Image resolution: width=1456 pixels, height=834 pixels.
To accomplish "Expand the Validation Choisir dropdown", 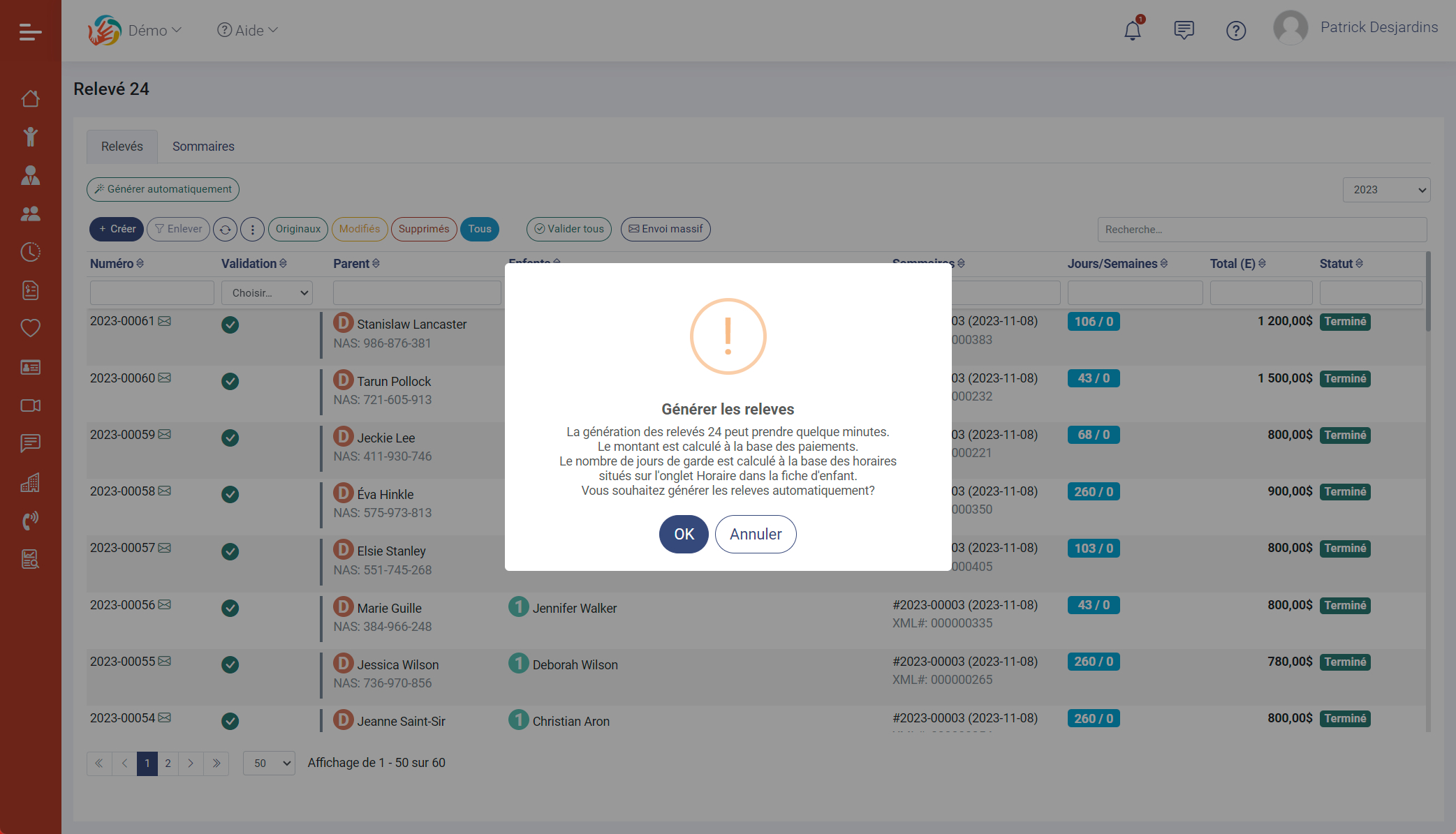I will 267,293.
